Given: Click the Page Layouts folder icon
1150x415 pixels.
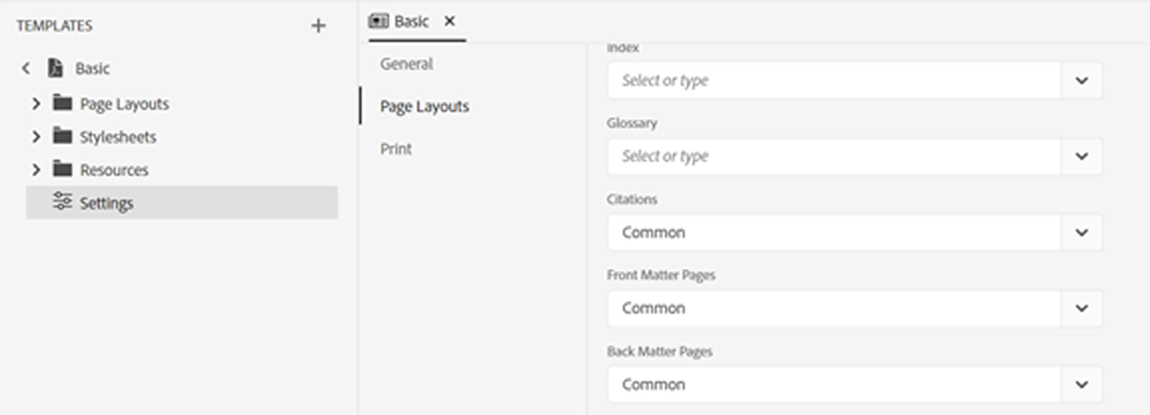Looking at the screenshot, I should coord(63,103).
